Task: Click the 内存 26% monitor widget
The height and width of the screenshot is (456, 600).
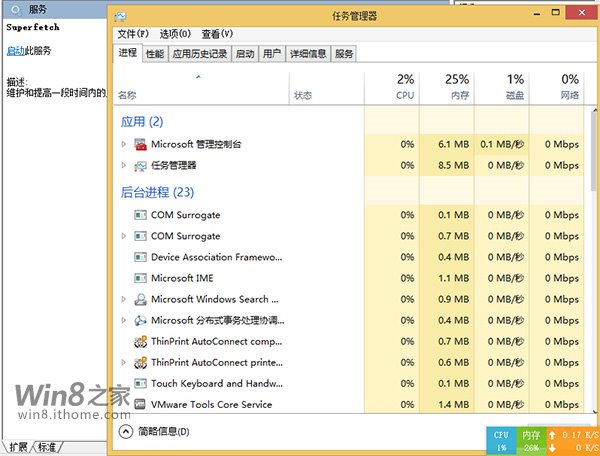Action: [531, 441]
